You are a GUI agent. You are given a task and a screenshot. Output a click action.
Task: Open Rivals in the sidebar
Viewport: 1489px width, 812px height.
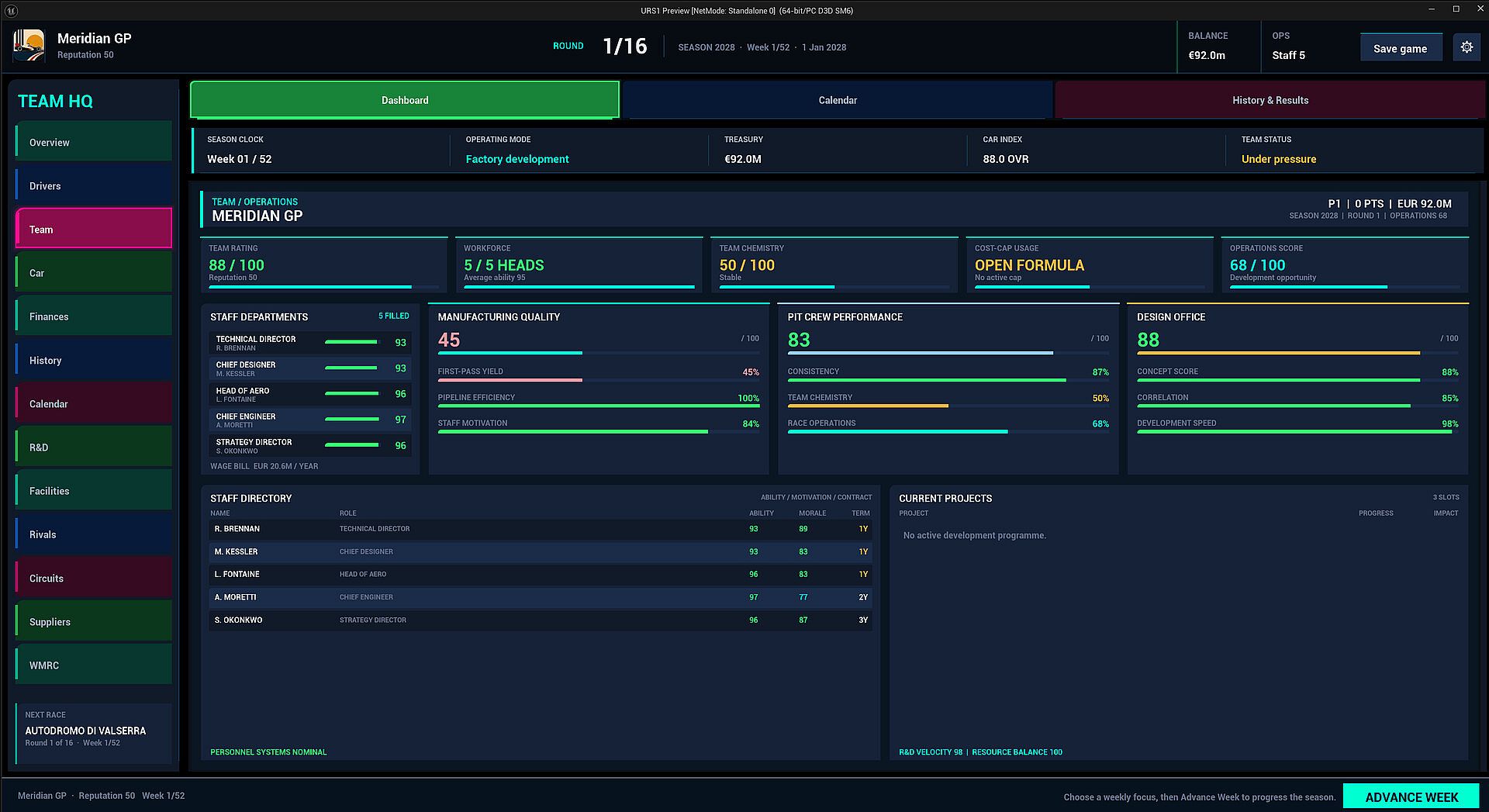coord(94,534)
